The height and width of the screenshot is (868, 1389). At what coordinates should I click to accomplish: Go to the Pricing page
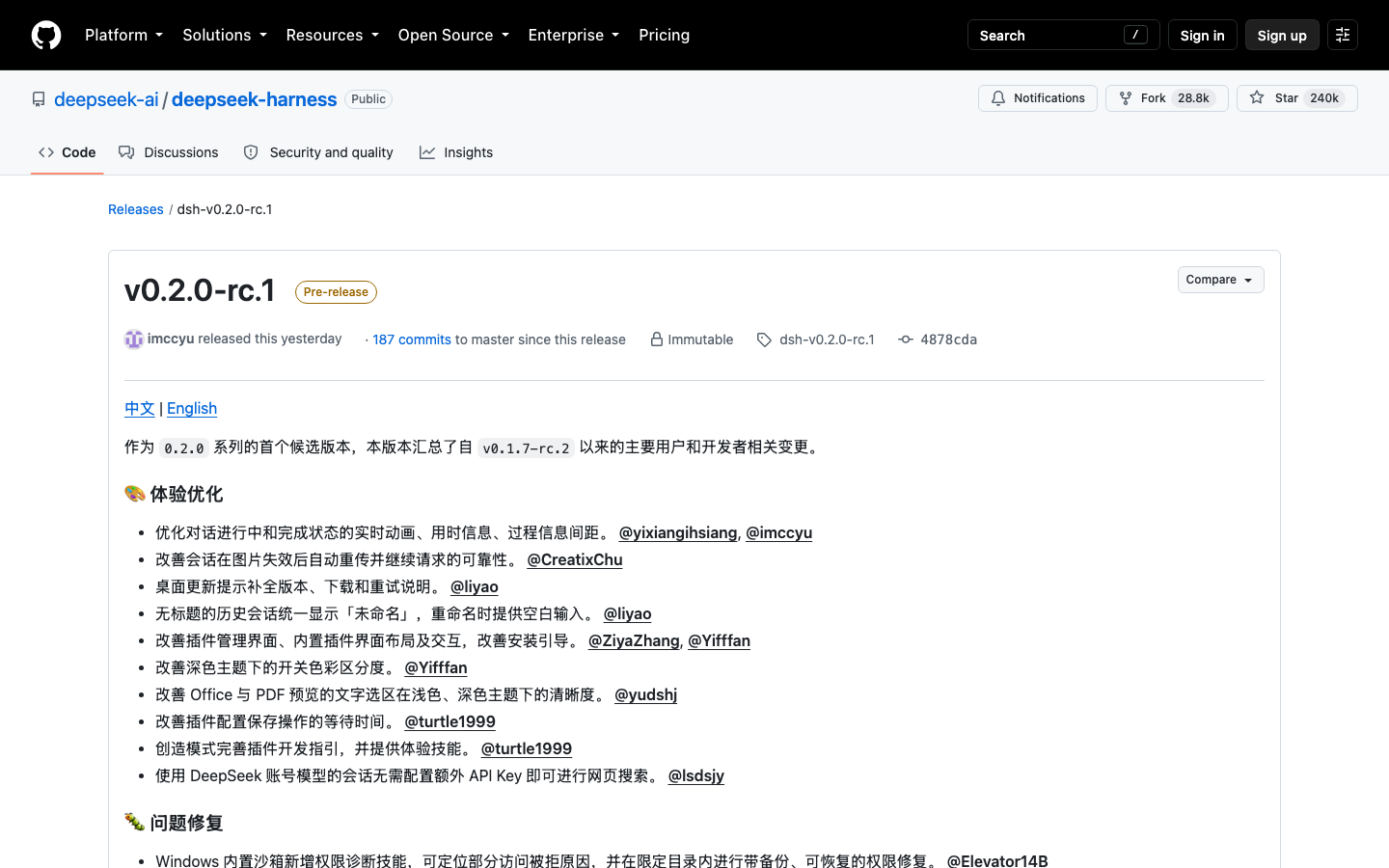point(665,35)
